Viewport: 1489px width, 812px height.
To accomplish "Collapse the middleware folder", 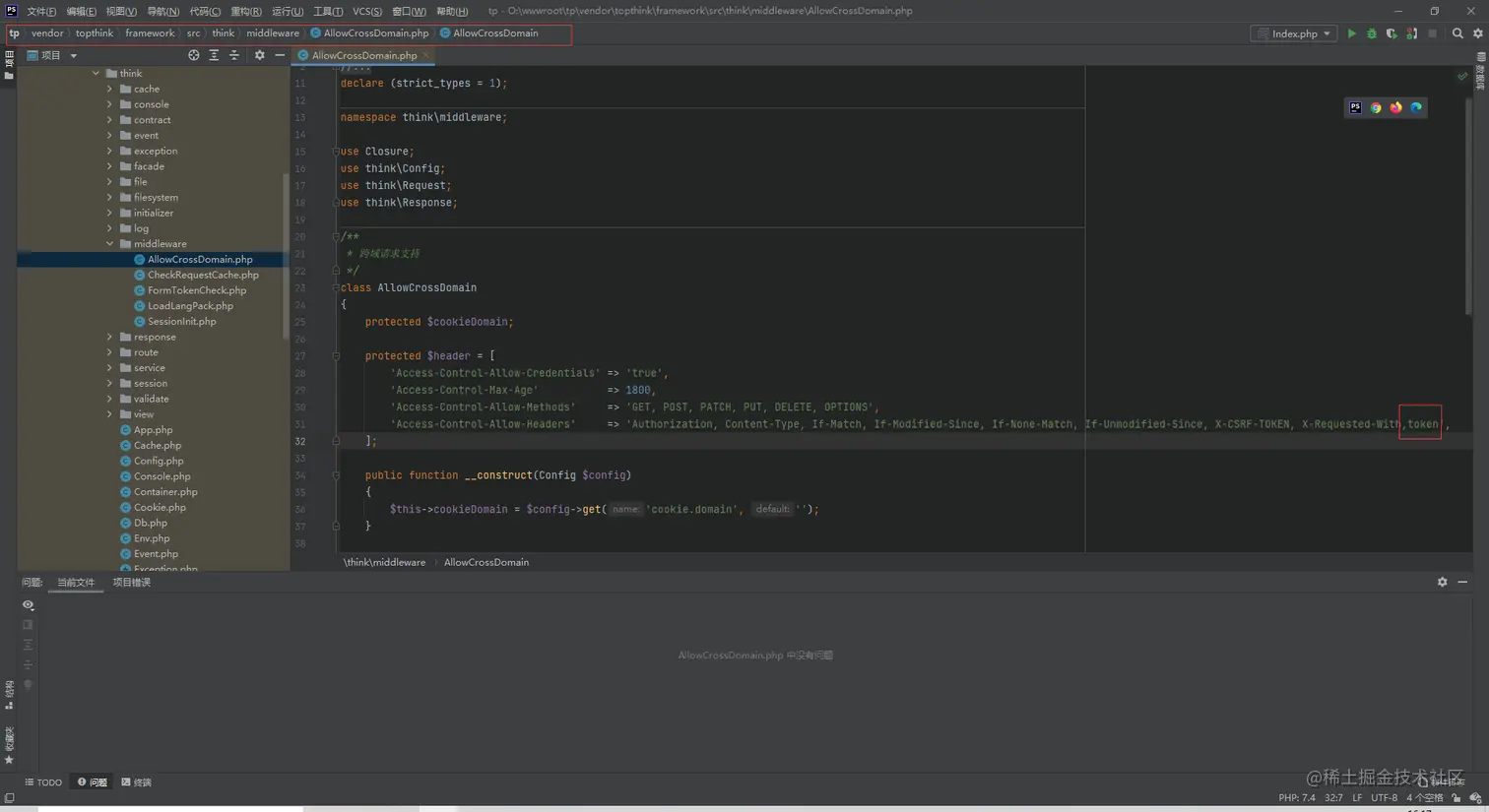I will (x=109, y=244).
